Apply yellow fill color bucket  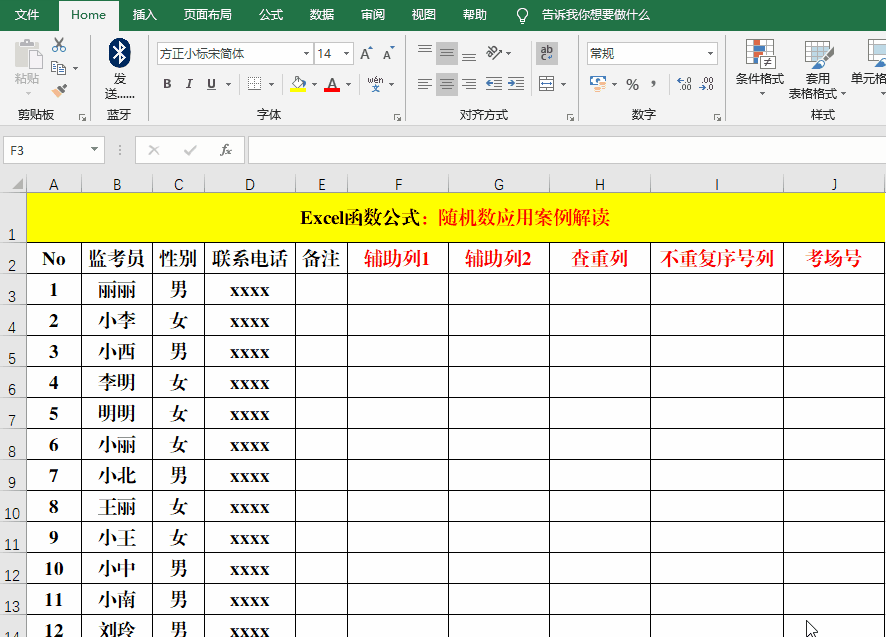[x=298, y=84]
